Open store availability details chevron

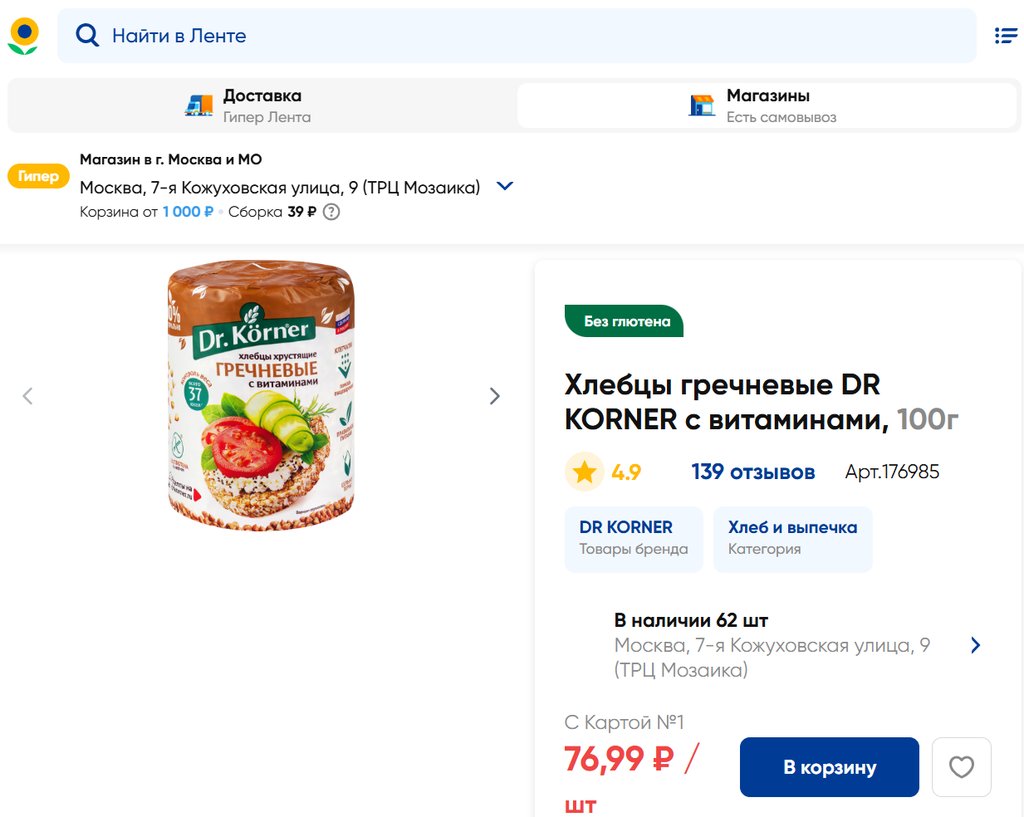(x=975, y=645)
